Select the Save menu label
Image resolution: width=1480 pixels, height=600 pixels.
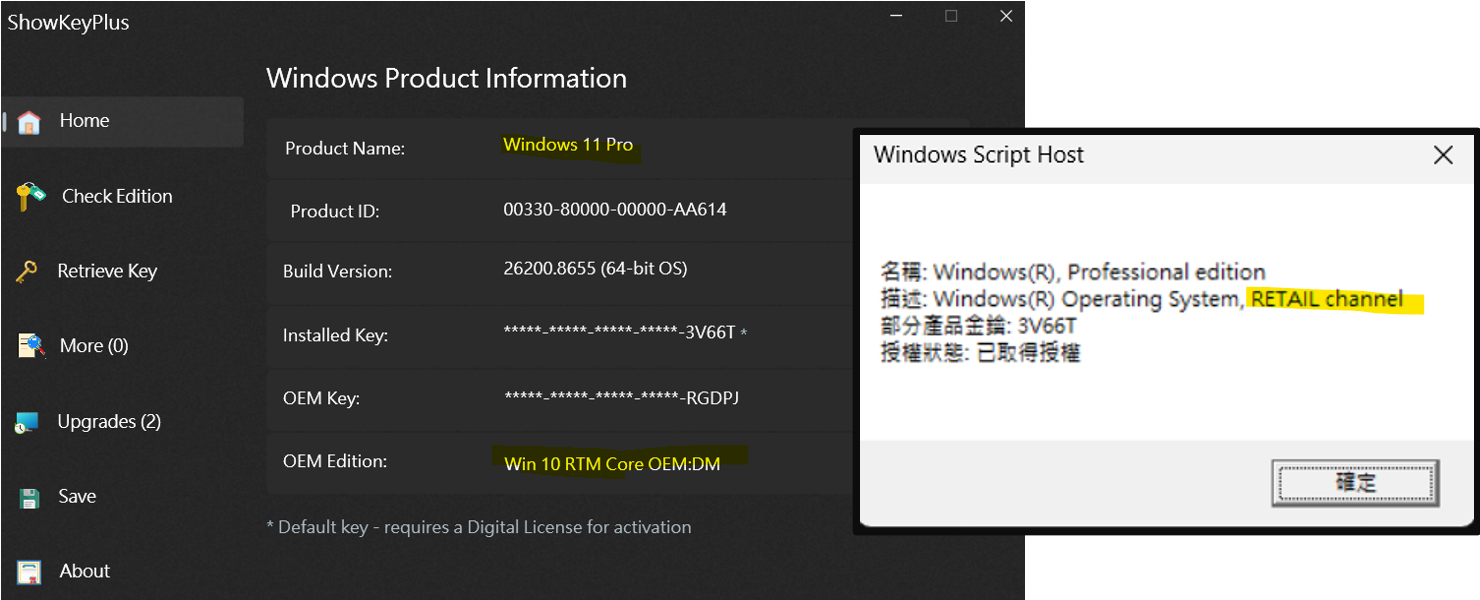[77, 496]
